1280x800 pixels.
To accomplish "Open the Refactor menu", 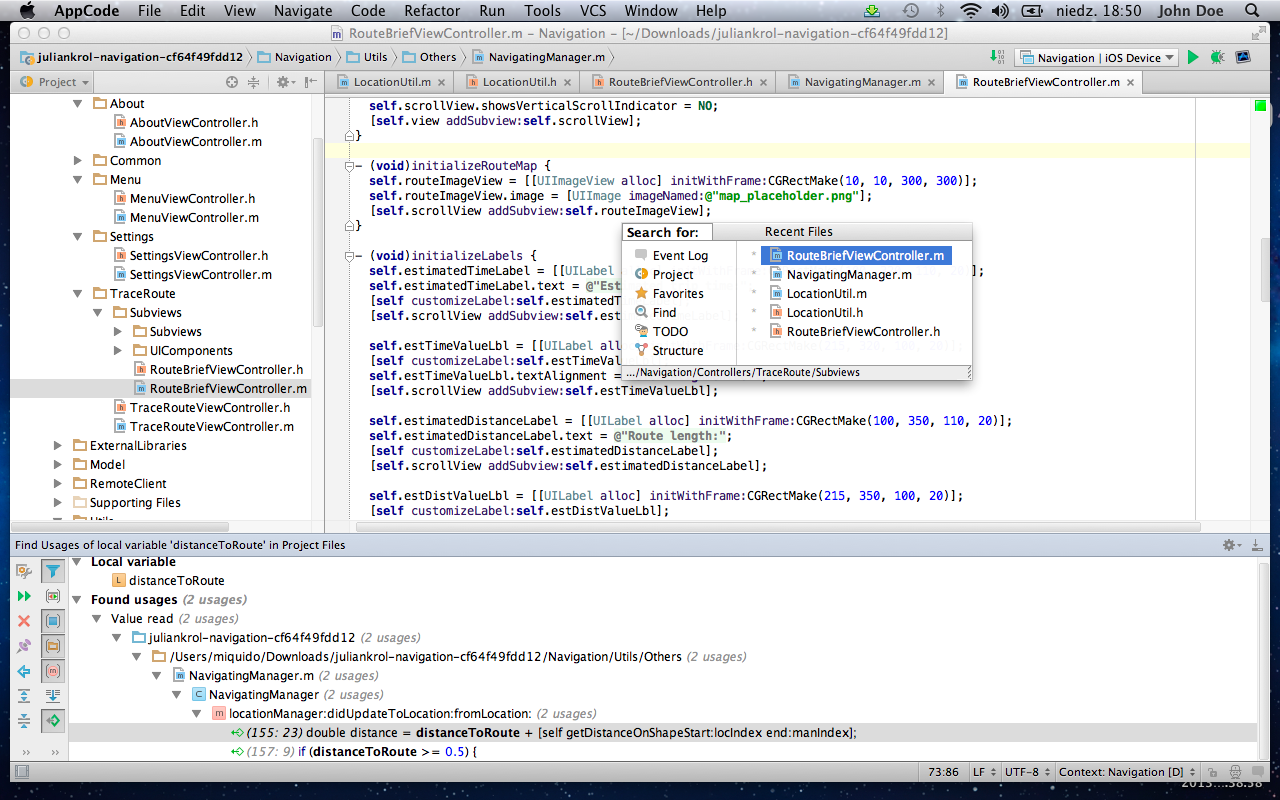I will click(x=432, y=11).
